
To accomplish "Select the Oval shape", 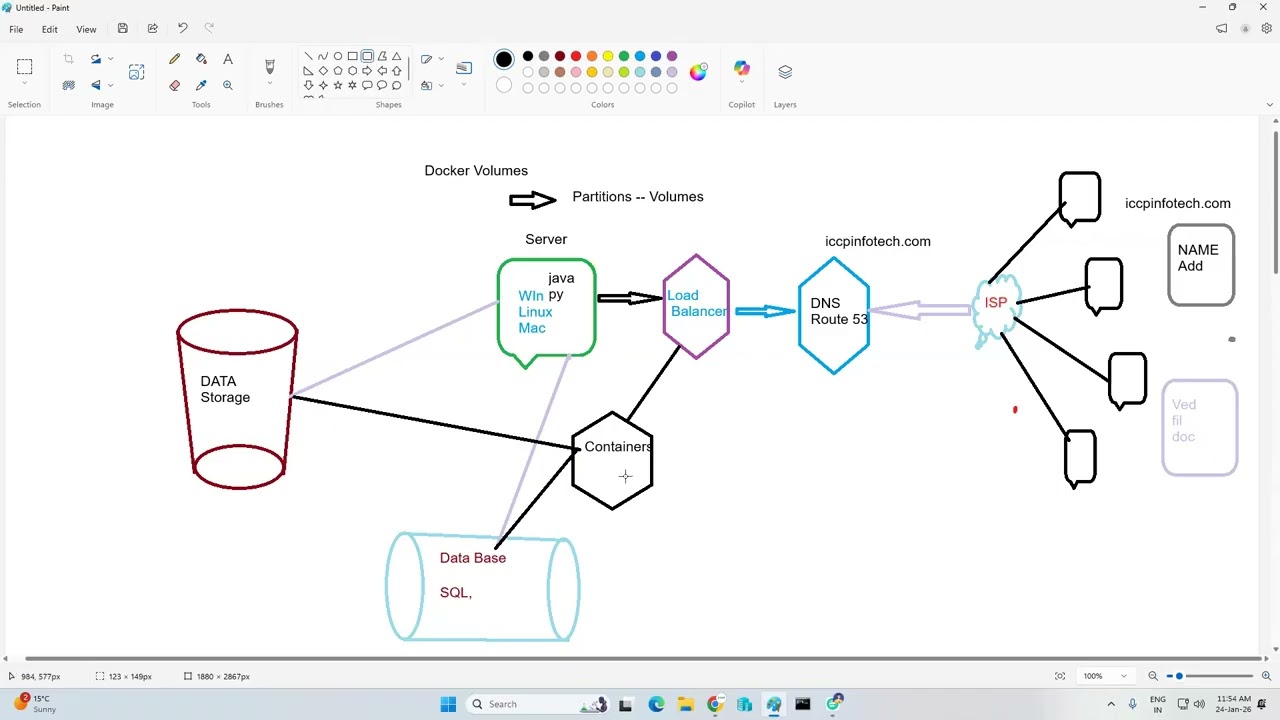I will coord(338,56).
